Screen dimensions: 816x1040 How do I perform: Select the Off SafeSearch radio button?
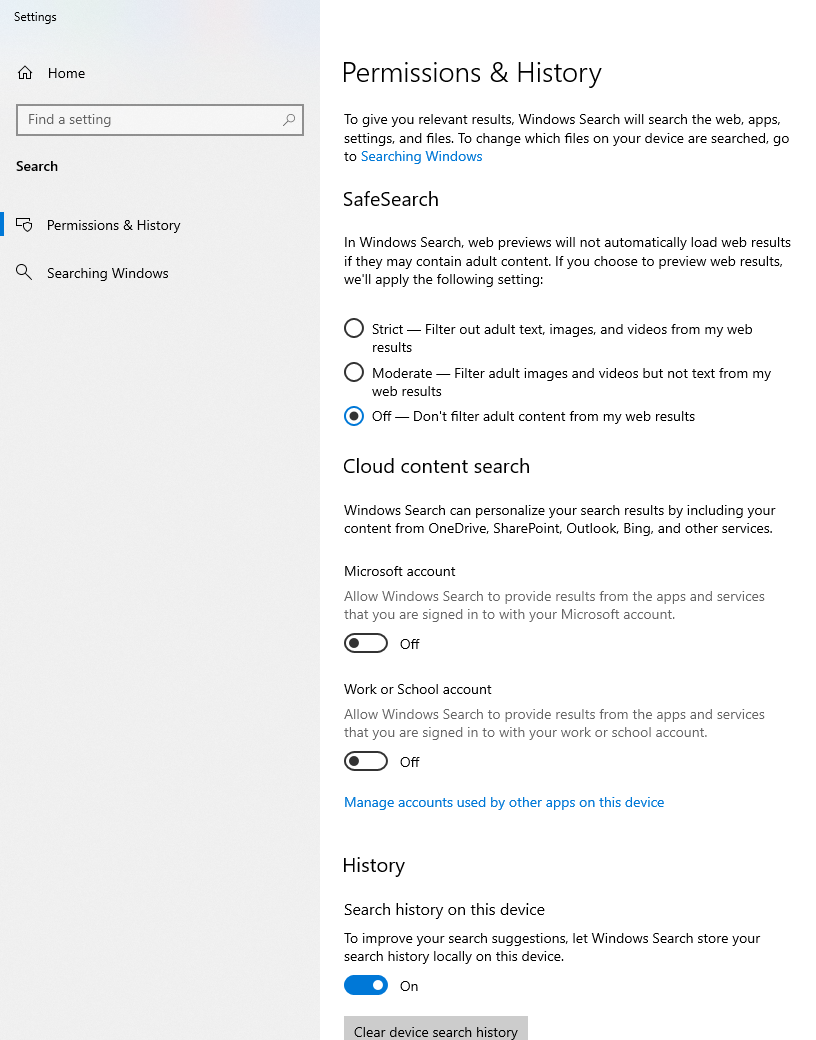(x=354, y=416)
